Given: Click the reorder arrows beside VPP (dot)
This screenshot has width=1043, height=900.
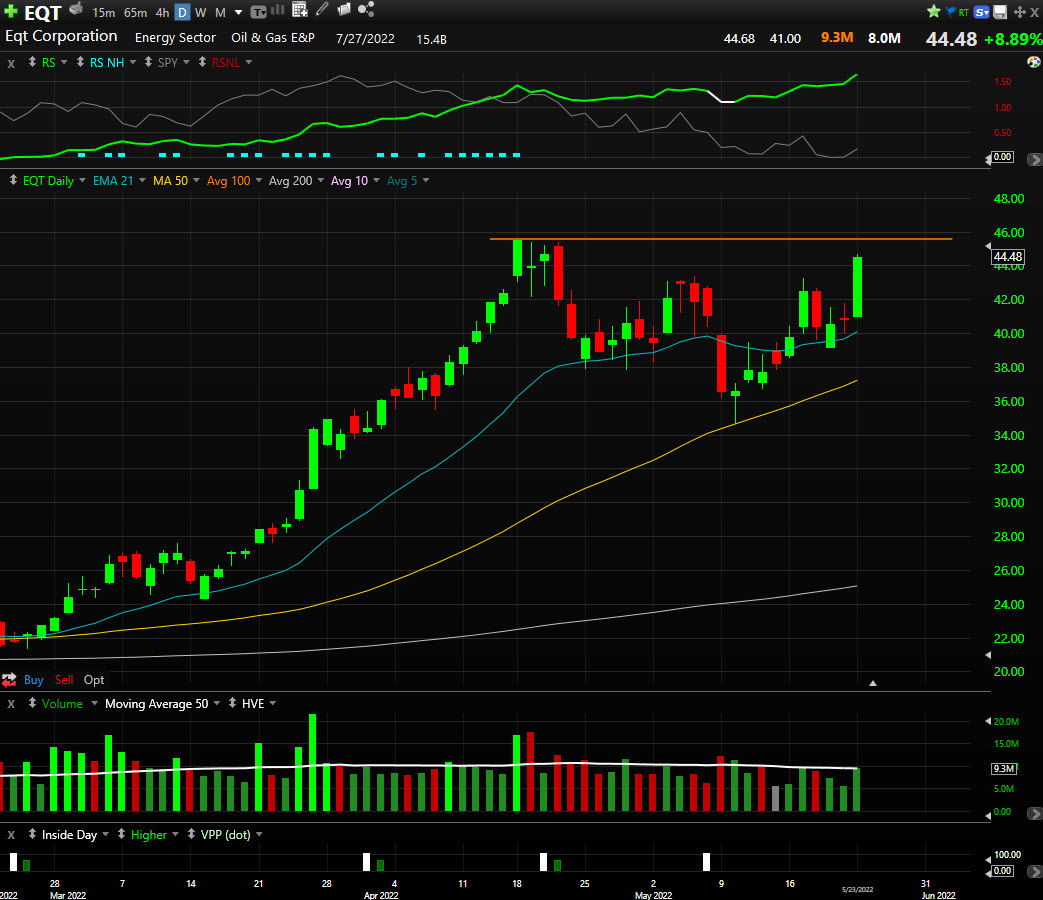Looking at the screenshot, I should 191,834.
